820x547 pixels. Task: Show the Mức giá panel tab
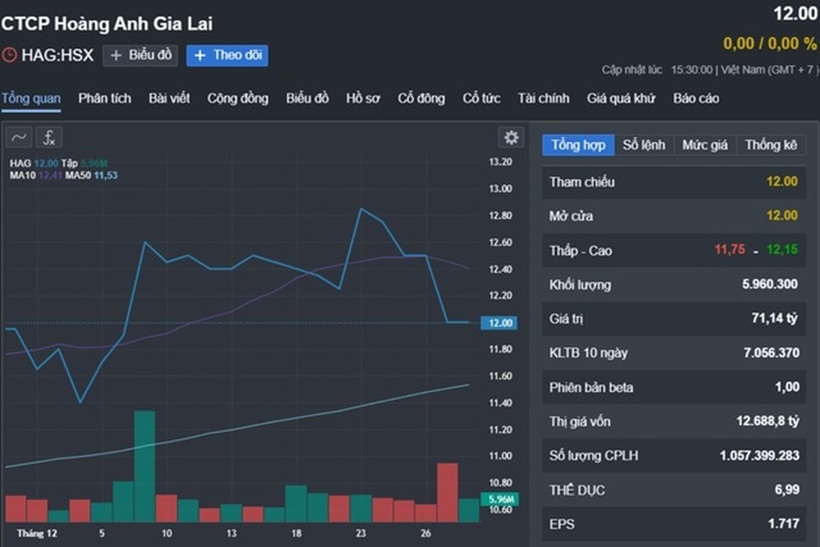[704, 145]
